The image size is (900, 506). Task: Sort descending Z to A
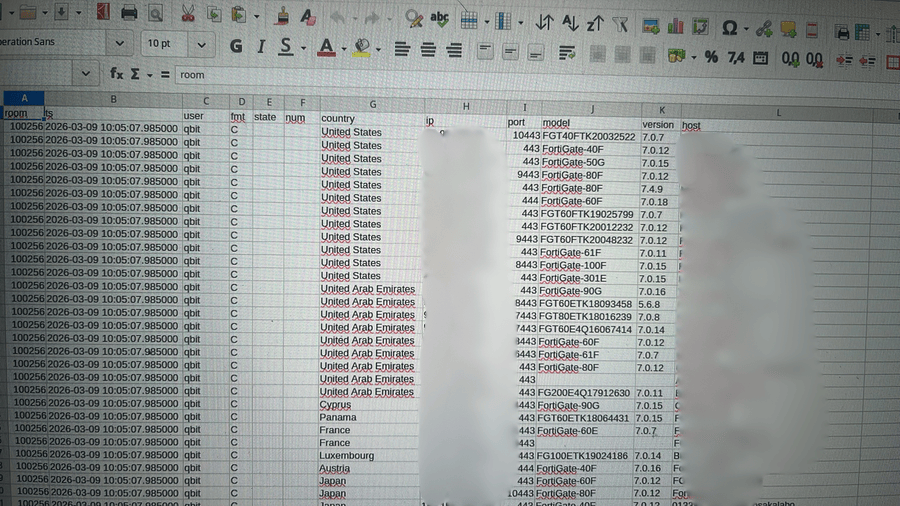click(595, 24)
